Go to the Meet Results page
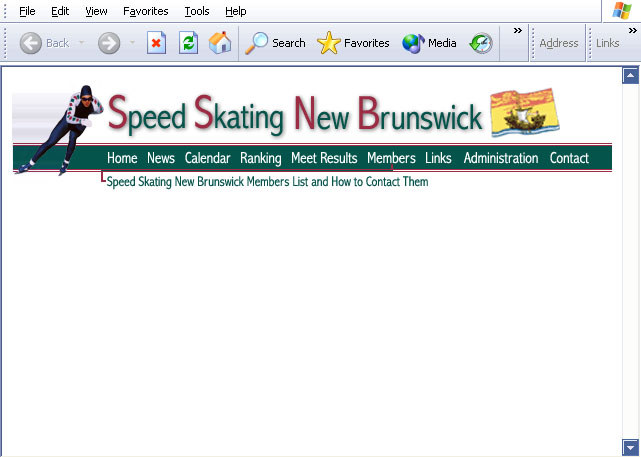641x457 pixels. 323,158
